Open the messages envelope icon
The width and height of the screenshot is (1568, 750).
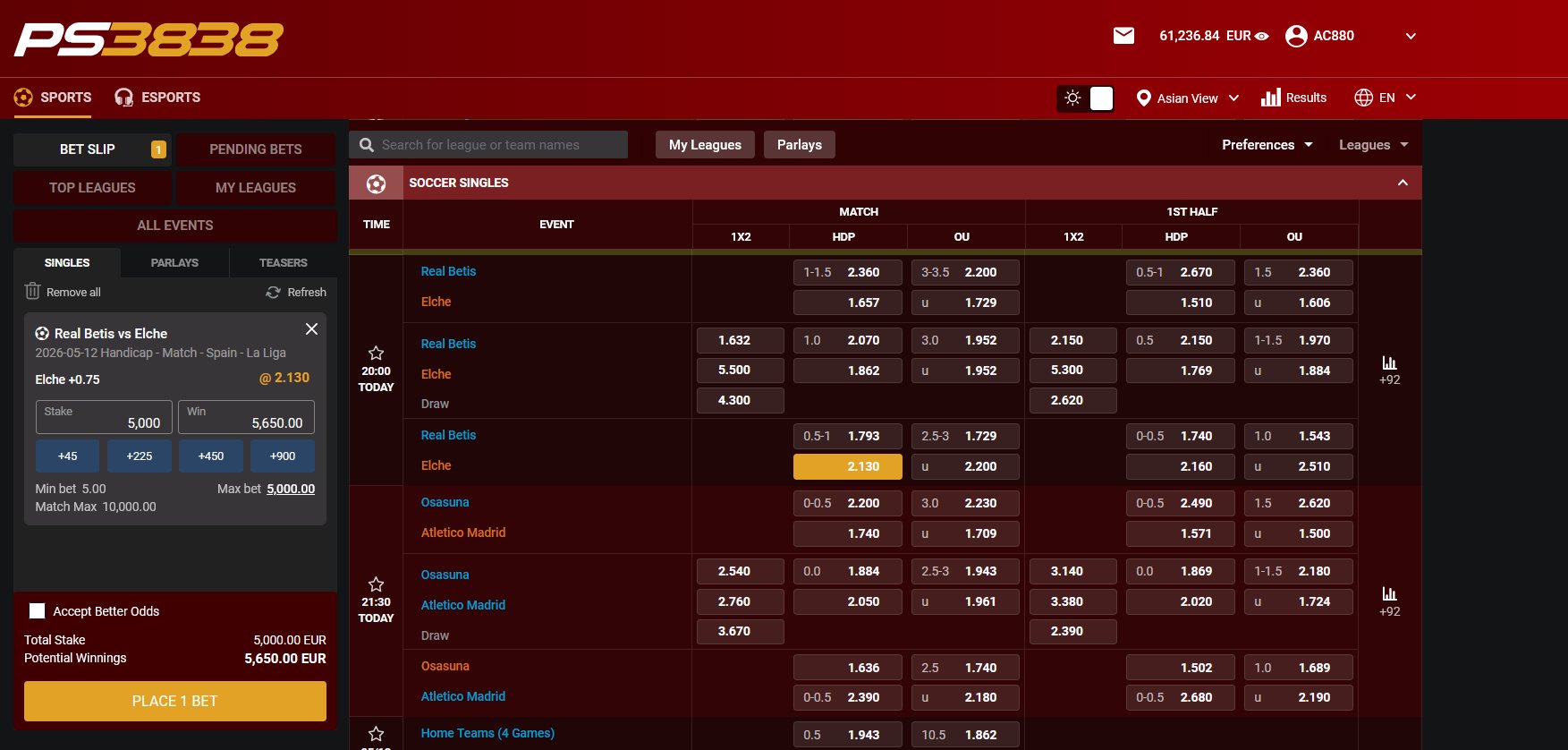(x=1123, y=36)
